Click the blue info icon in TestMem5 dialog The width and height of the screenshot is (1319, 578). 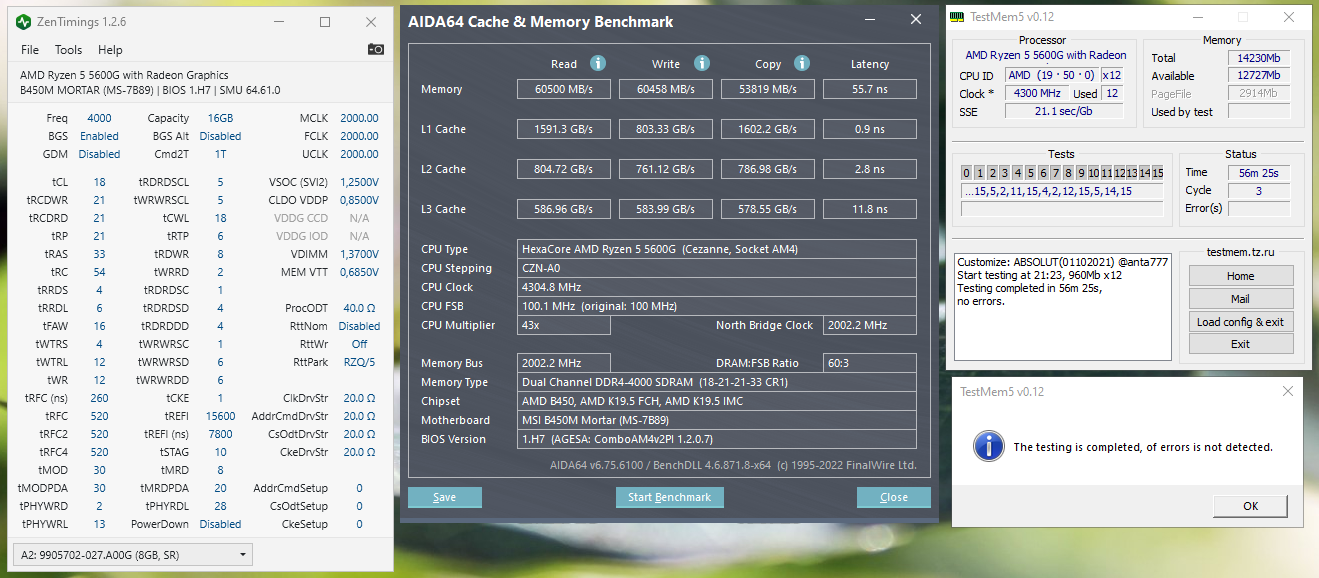pyautogui.click(x=990, y=446)
